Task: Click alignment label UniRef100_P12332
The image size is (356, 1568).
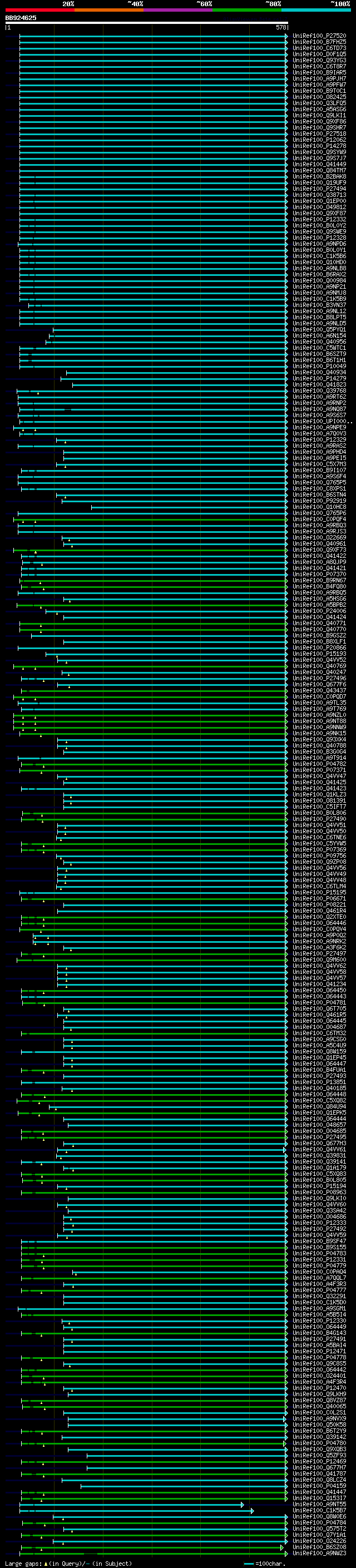Action: coord(319,220)
